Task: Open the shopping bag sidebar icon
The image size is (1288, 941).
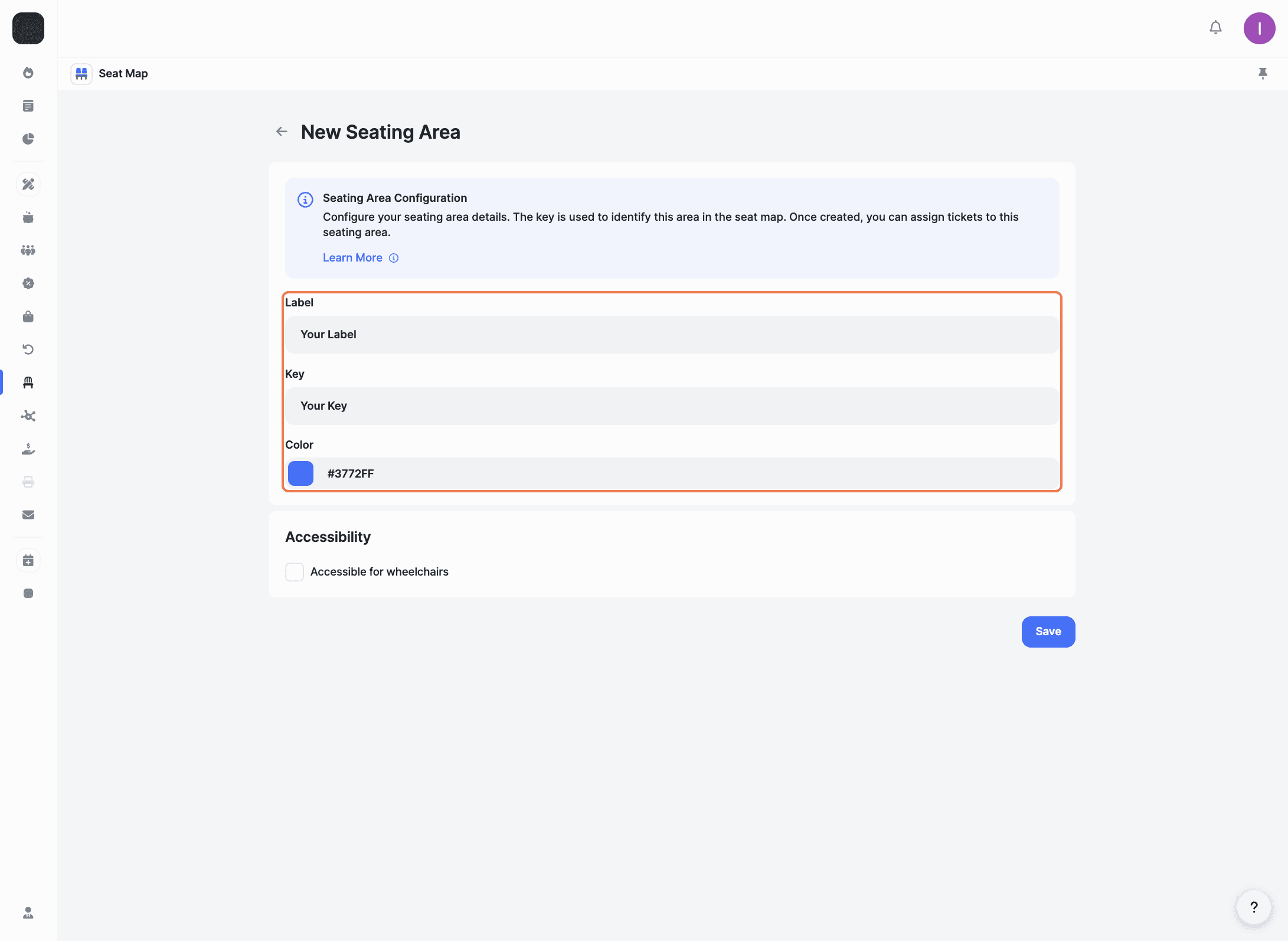Action: pos(28,317)
